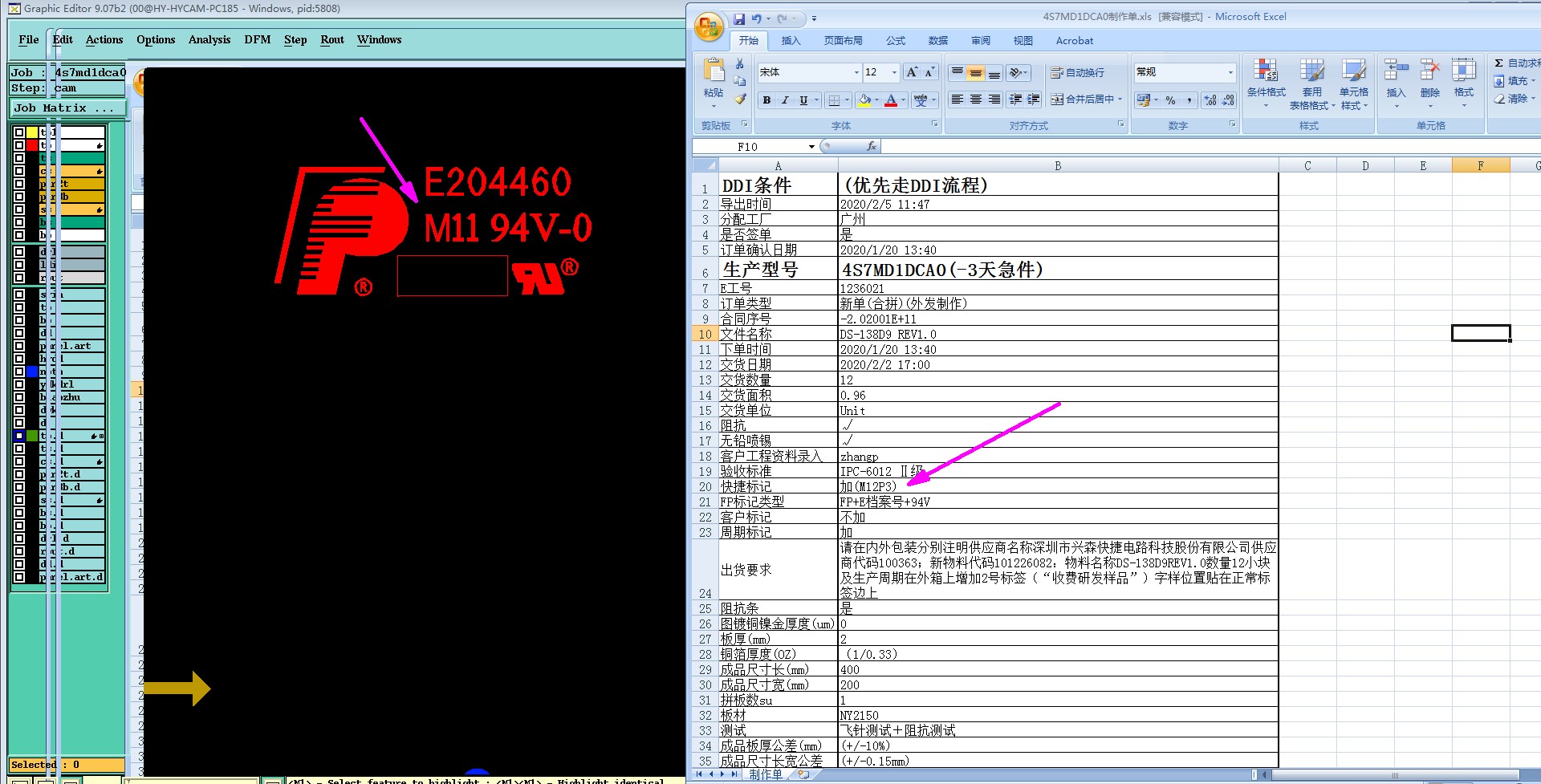Decrease cell indent
Screen dimensions: 1541x784
[x=1016, y=100]
